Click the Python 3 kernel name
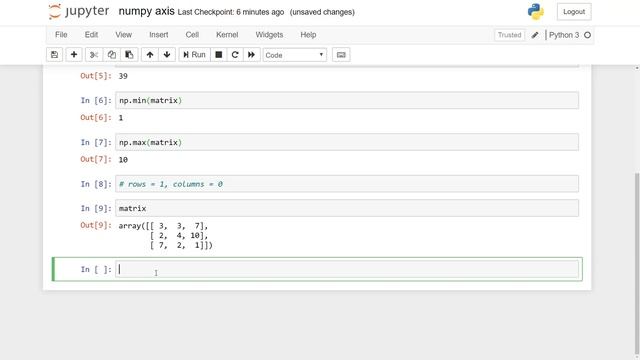 coord(564,35)
